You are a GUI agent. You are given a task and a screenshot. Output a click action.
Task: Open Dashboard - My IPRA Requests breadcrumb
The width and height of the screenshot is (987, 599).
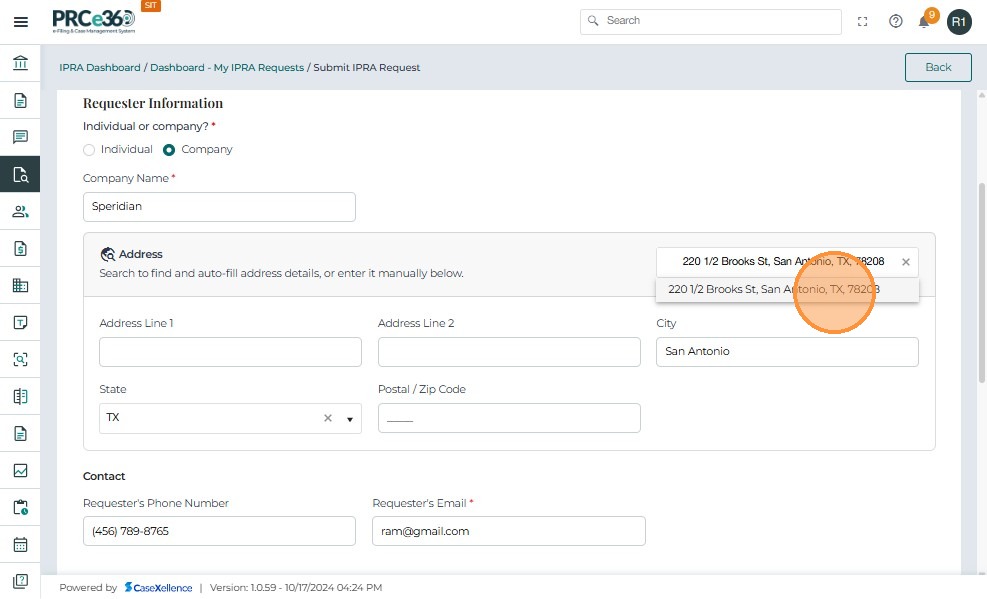pyautogui.click(x=227, y=68)
